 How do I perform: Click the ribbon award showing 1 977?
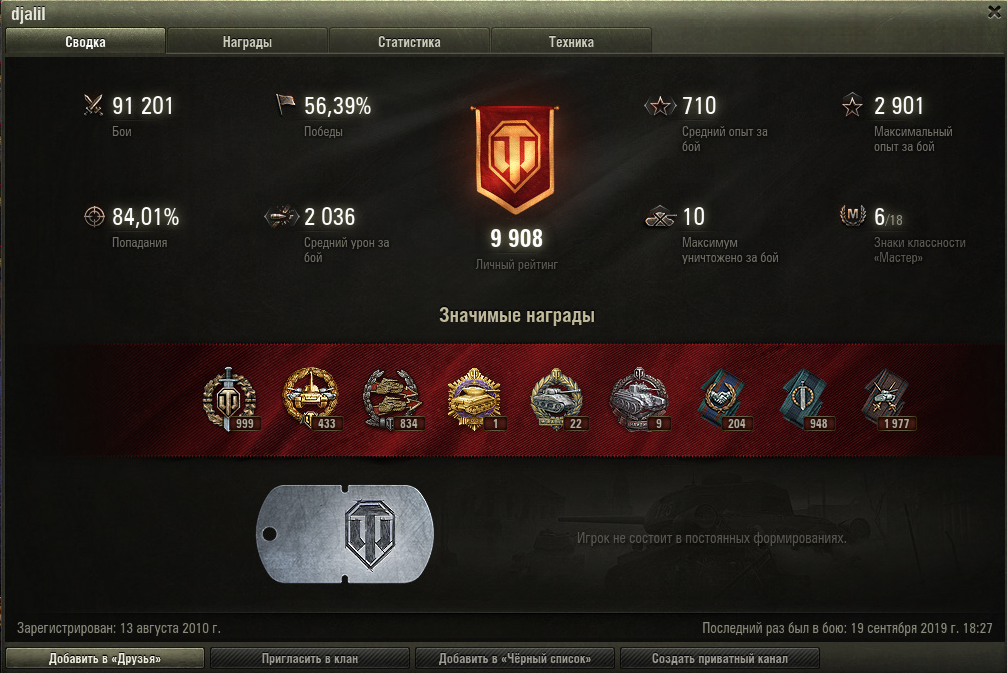click(x=888, y=399)
